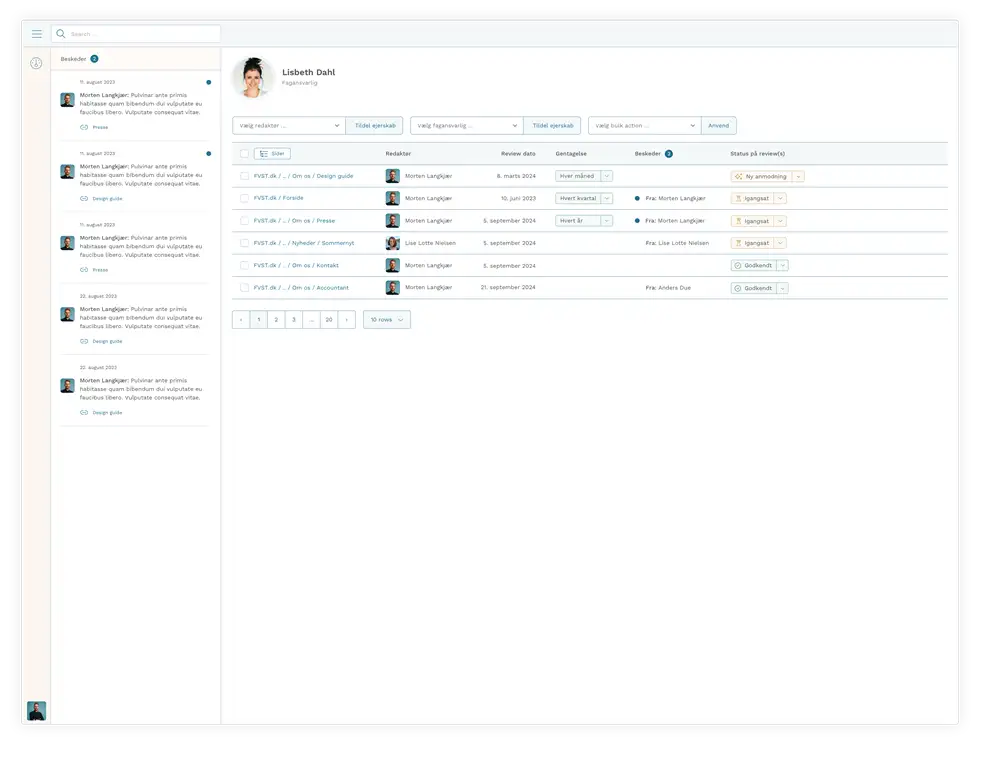Check the Om os / Presse row checkbox
This screenshot has height=758, width=992.
[245, 221]
